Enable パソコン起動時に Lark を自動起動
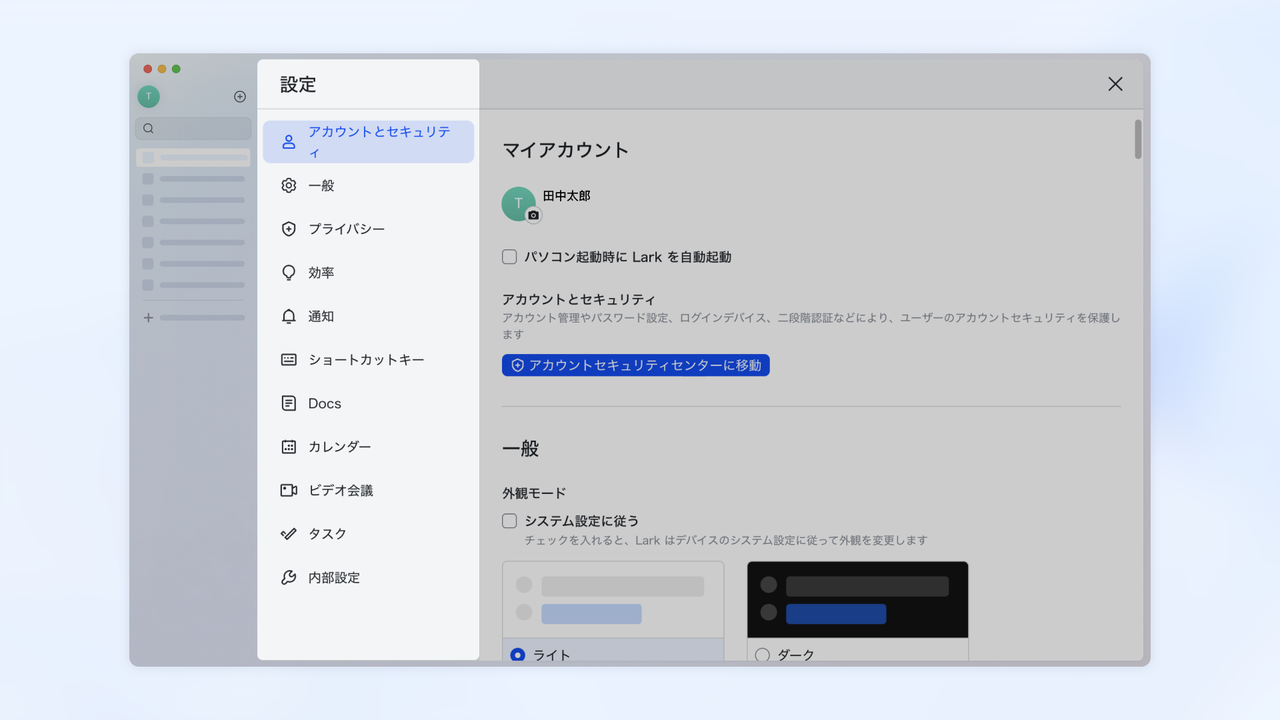 509,256
